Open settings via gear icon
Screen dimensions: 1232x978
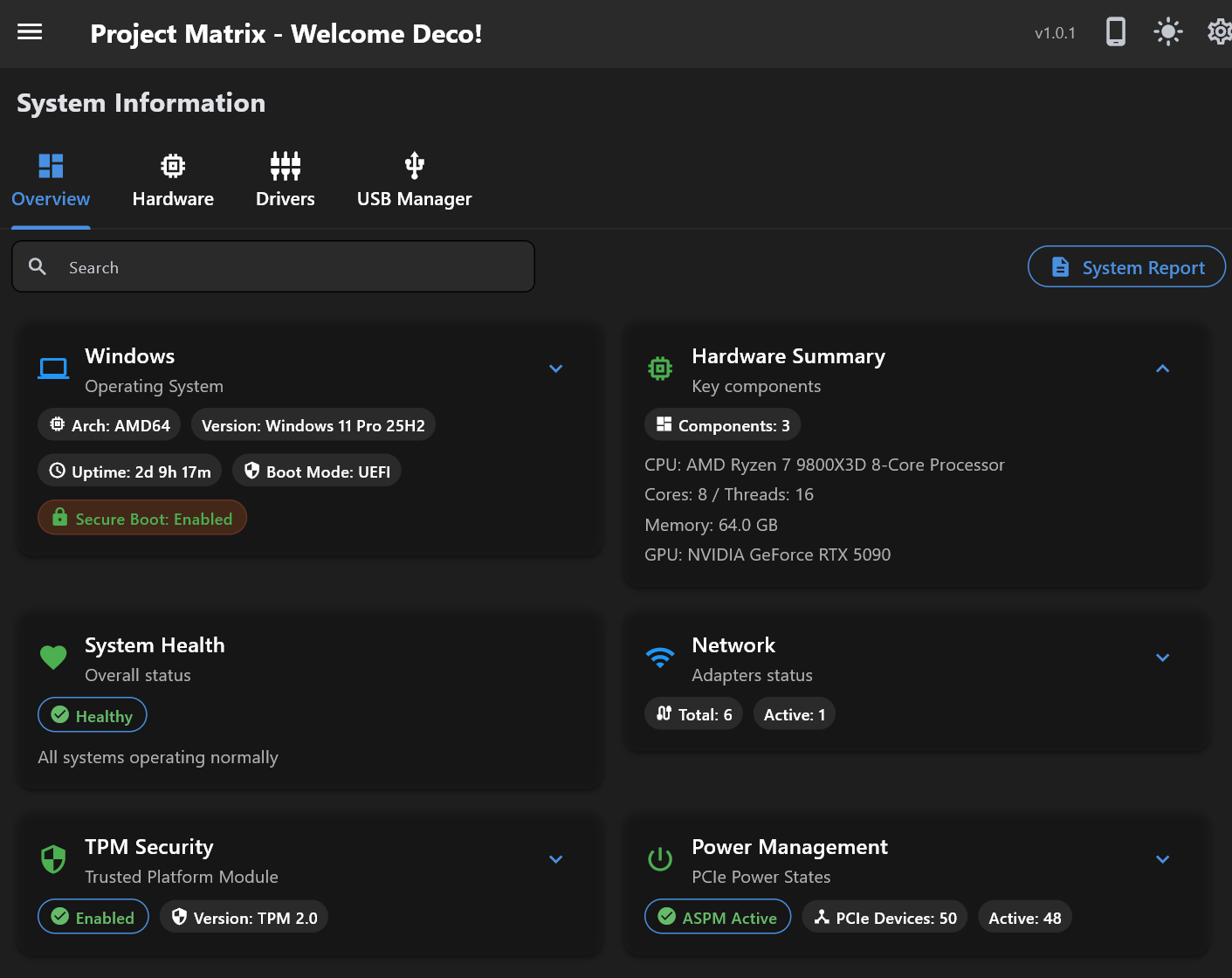[1220, 32]
